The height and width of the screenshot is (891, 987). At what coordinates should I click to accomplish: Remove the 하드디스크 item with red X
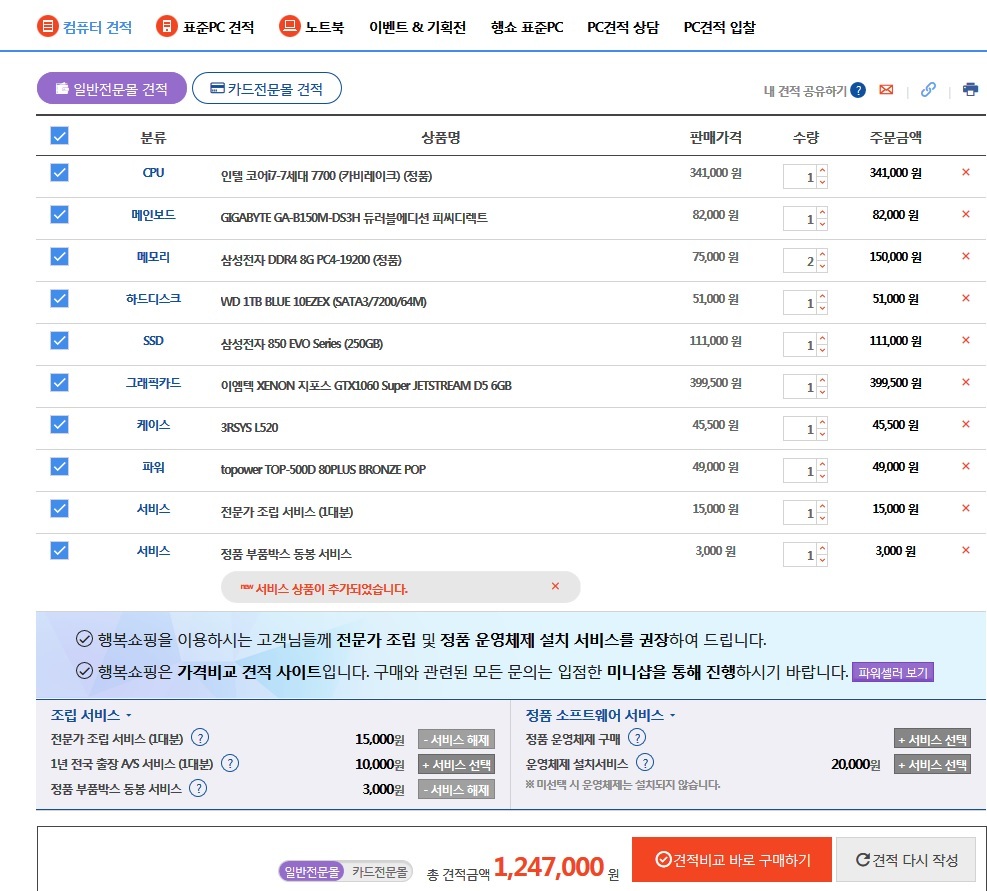(966, 298)
